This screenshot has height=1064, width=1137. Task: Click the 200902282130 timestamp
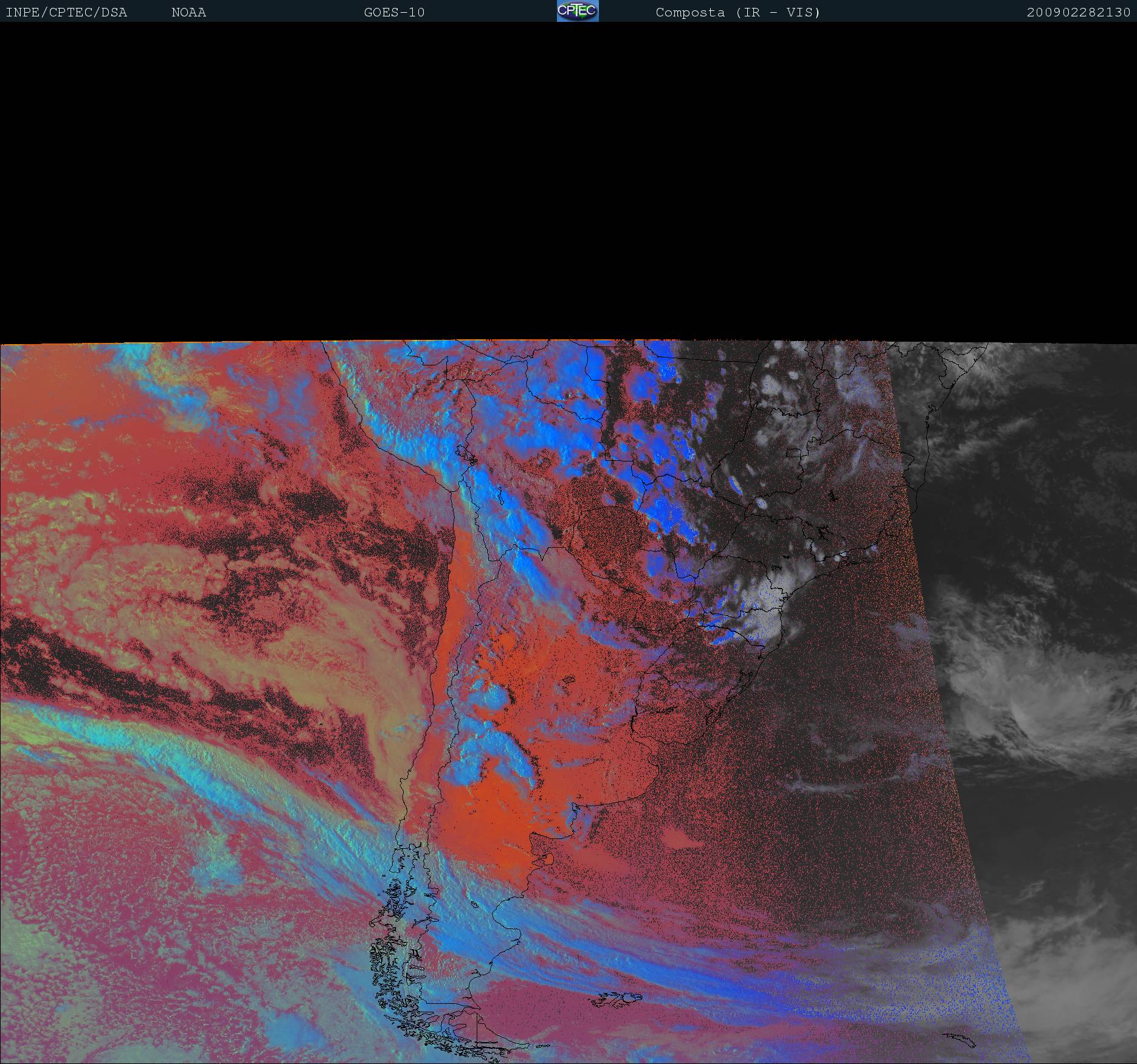coord(1079,13)
